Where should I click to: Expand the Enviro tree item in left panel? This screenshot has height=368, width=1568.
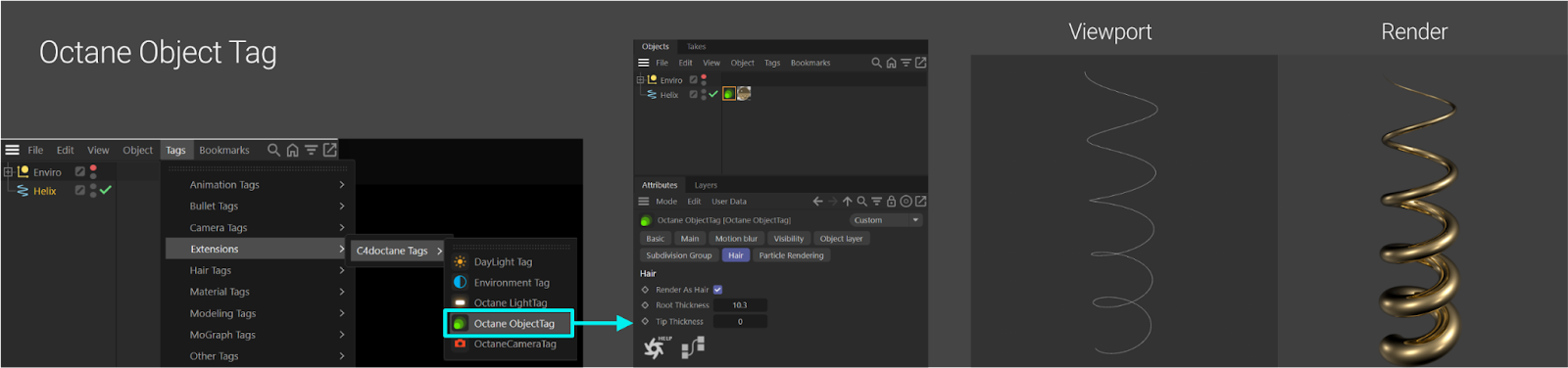8,171
